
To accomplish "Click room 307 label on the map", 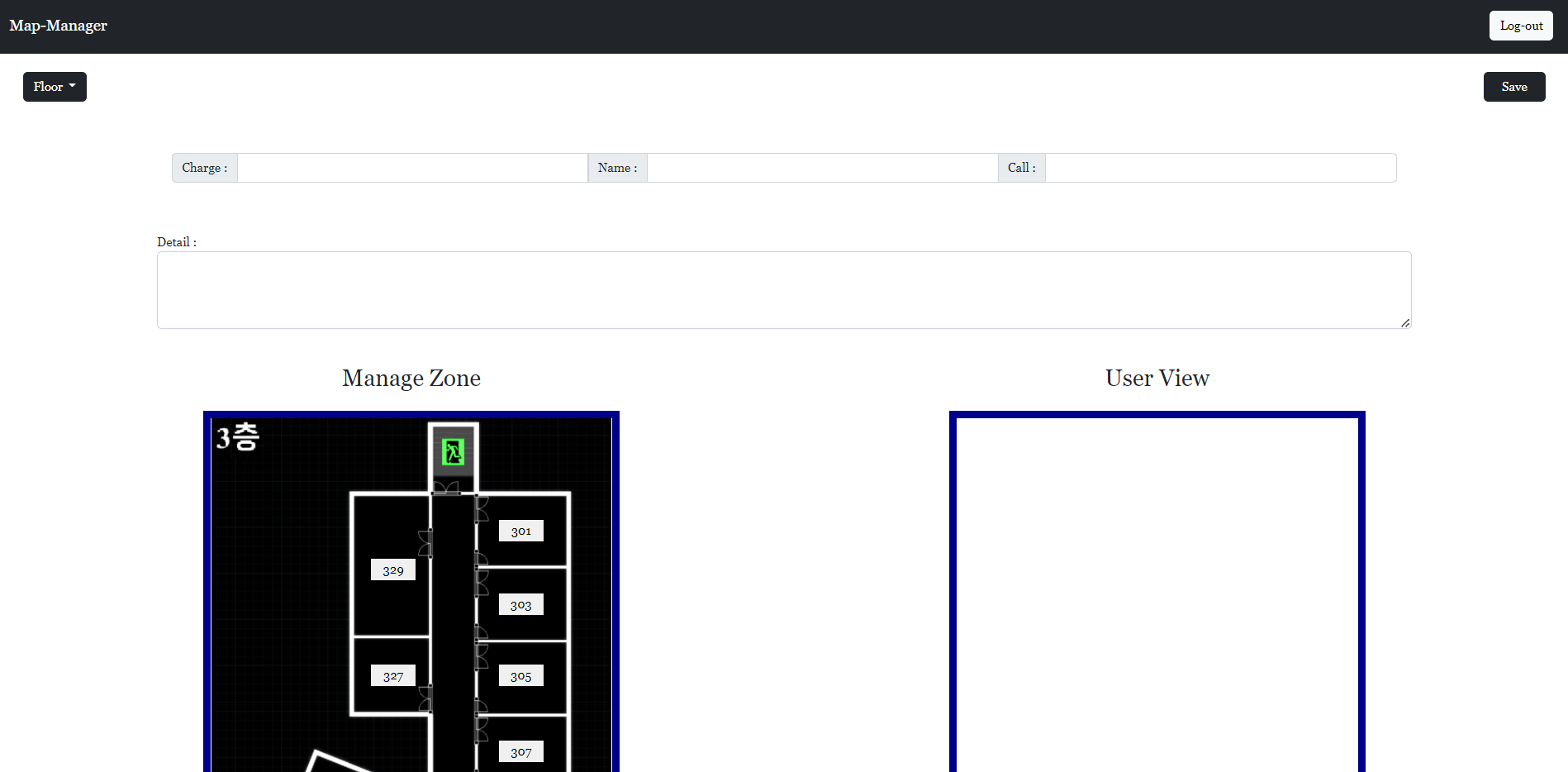I will 520,751.
